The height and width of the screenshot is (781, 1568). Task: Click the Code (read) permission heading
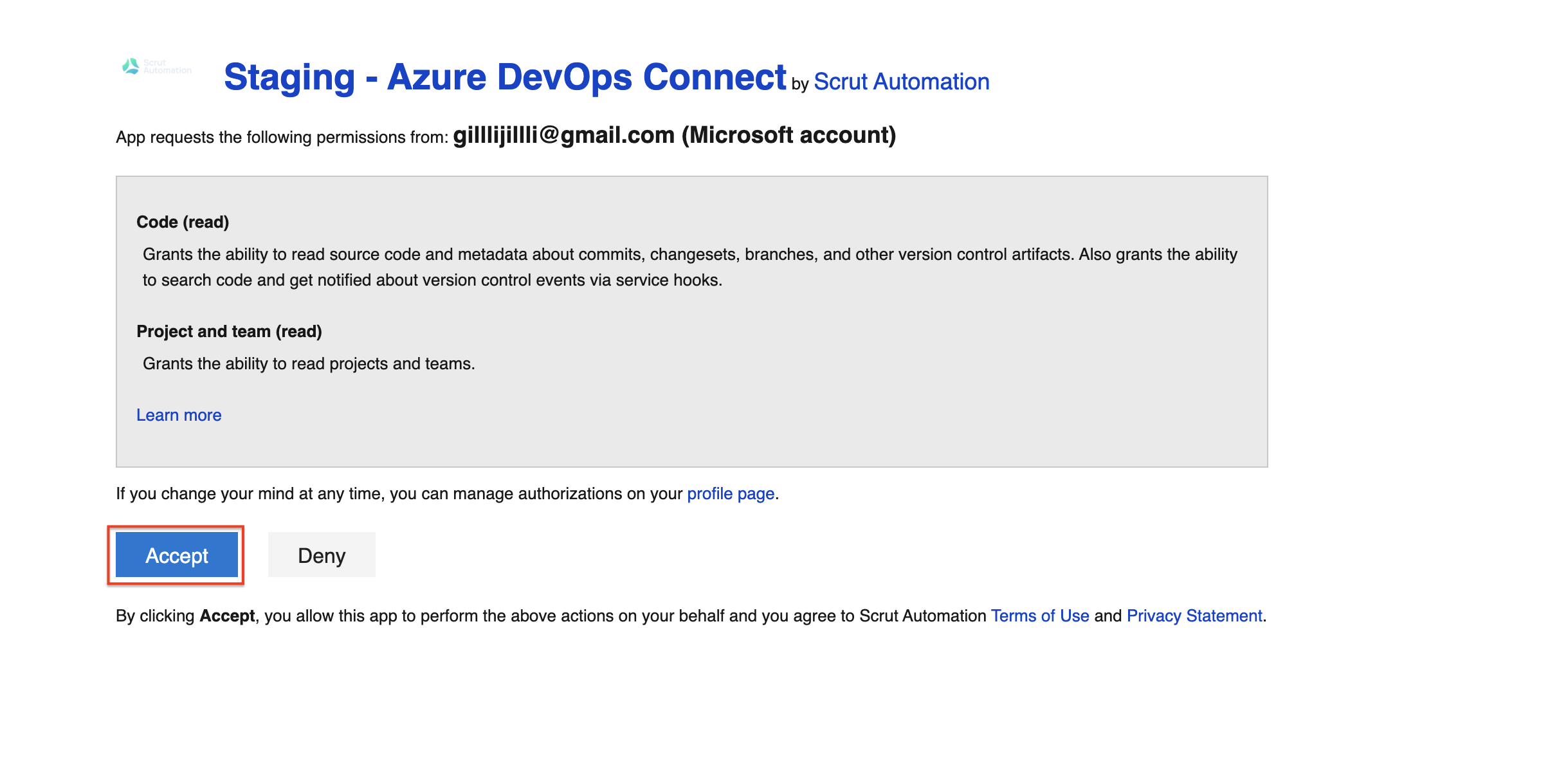[183, 222]
